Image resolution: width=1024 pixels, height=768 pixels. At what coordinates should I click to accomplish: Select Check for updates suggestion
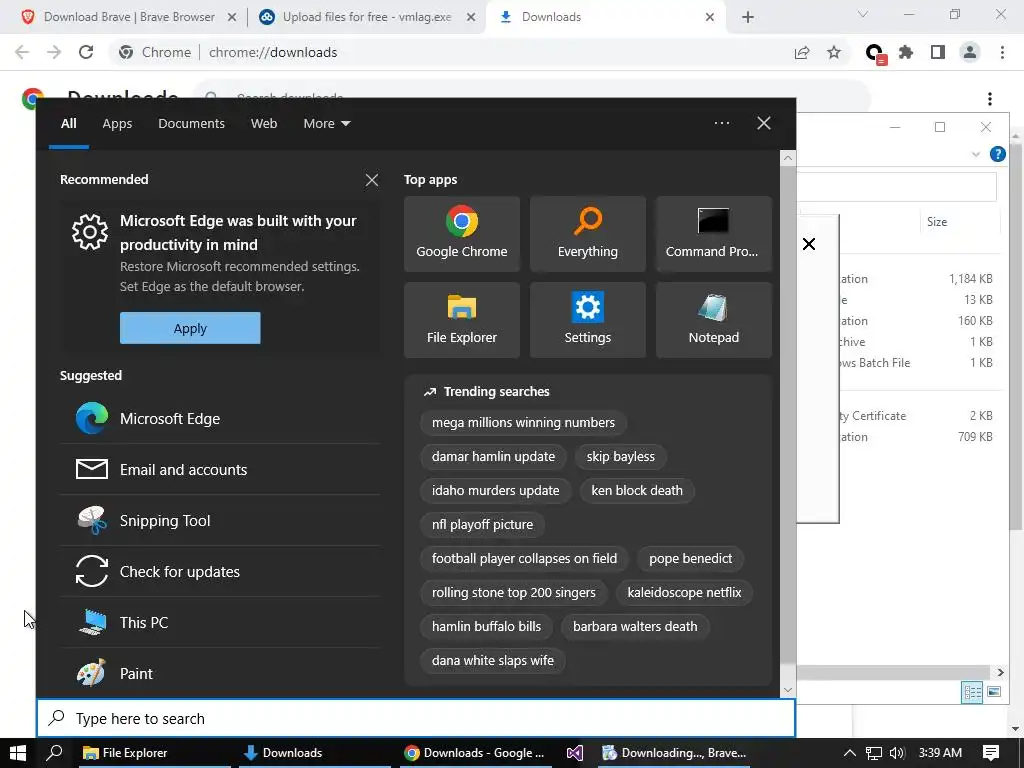click(x=220, y=571)
